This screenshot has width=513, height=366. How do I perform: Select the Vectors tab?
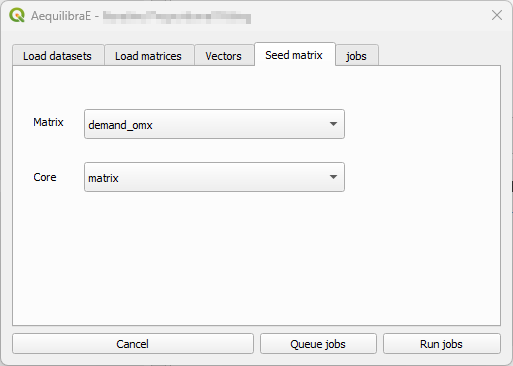(x=224, y=55)
